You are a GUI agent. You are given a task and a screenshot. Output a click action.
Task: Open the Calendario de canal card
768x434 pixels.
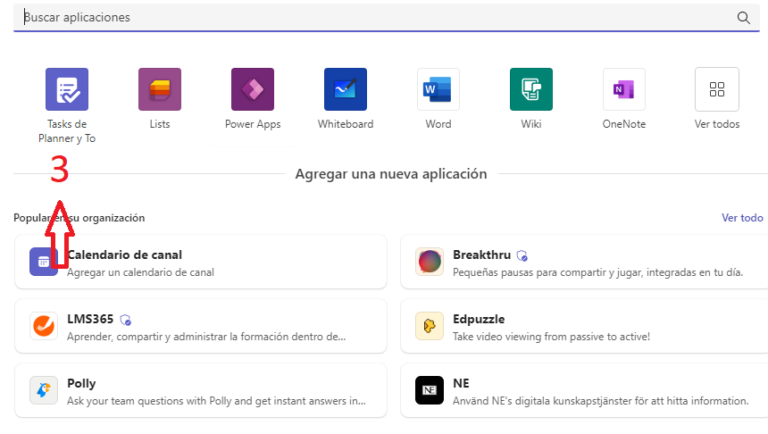point(201,262)
